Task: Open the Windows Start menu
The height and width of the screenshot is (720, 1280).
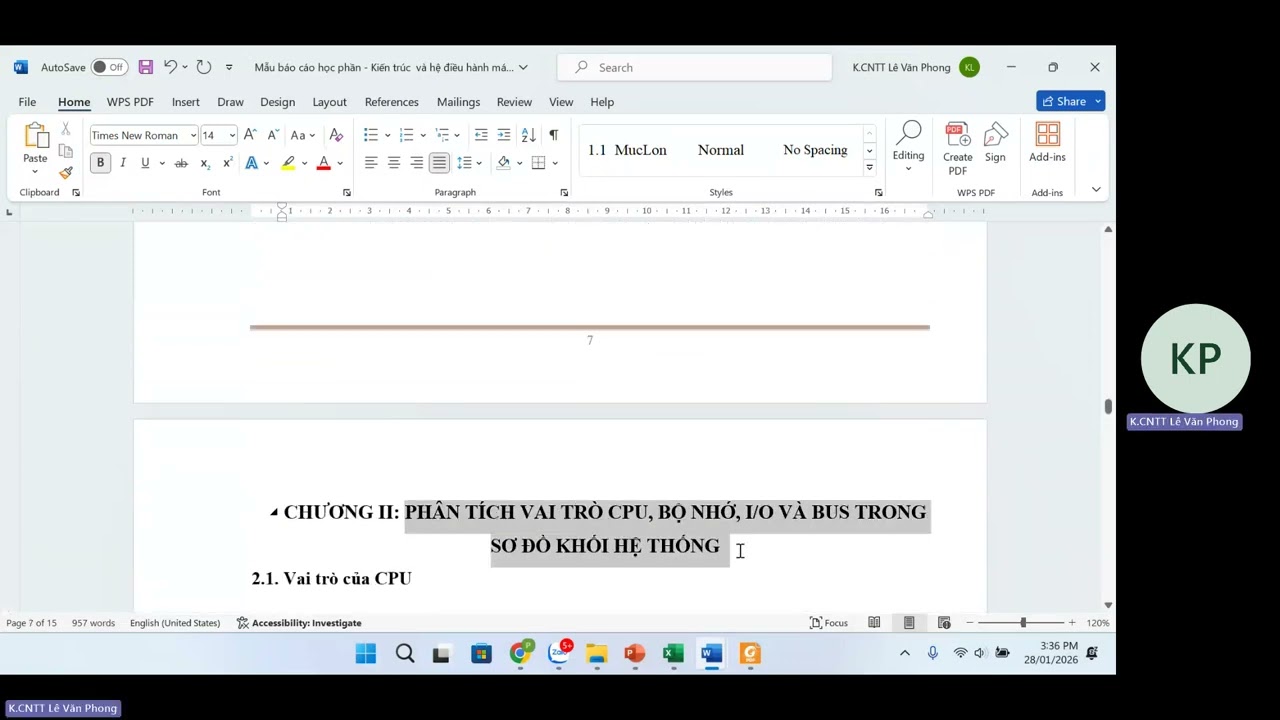Action: (x=366, y=654)
